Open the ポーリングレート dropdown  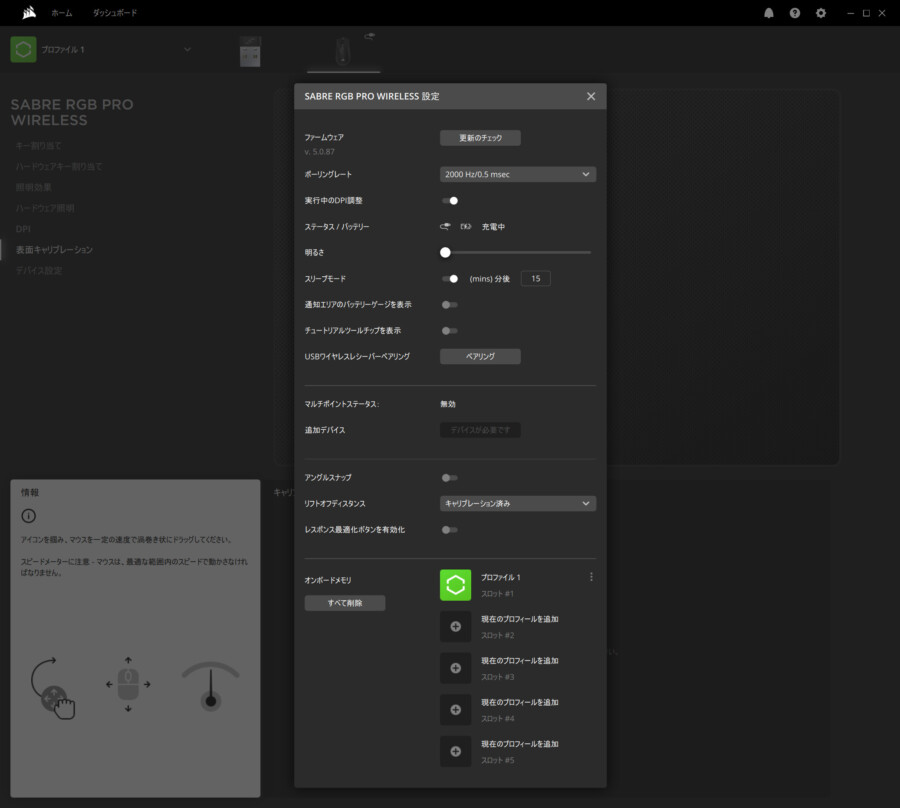[x=517, y=174]
